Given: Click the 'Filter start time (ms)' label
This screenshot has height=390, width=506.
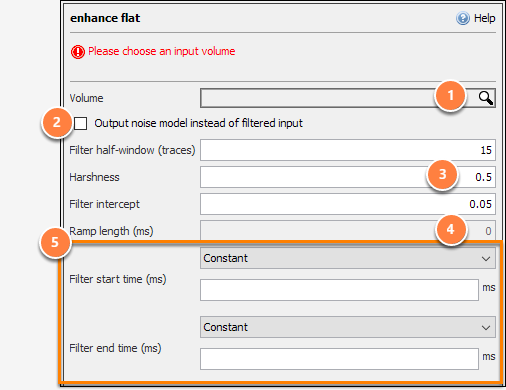Looking at the screenshot, I should (x=118, y=279).
